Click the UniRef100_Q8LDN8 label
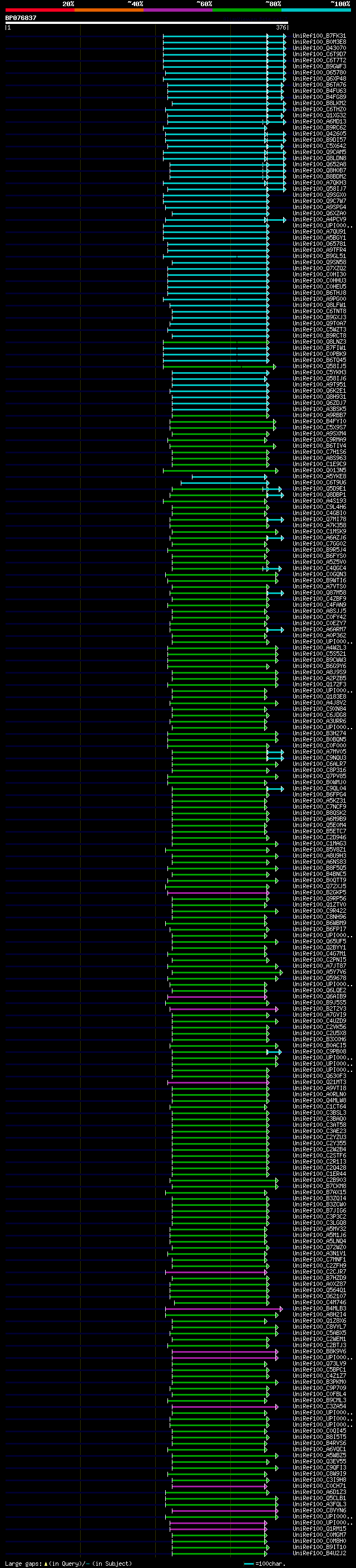Viewport: 356px width, 1568px height. 319,159
